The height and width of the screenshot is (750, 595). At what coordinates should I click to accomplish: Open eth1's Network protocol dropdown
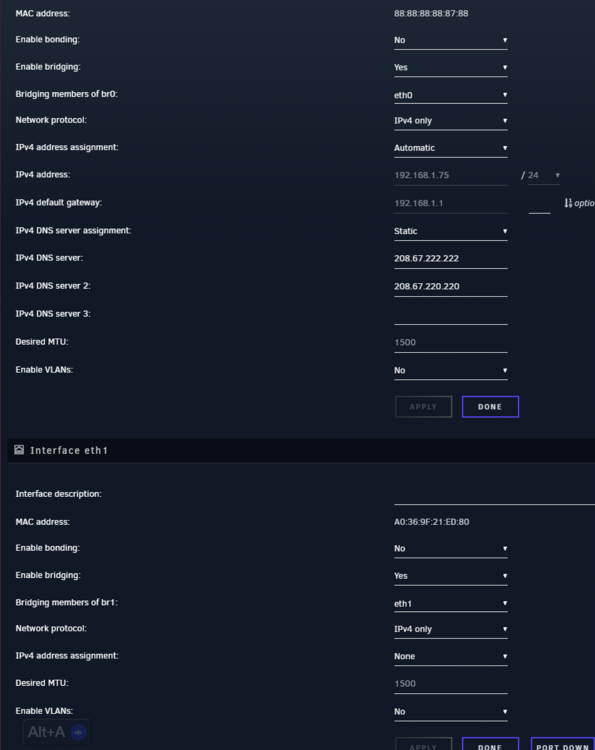tap(451, 629)
